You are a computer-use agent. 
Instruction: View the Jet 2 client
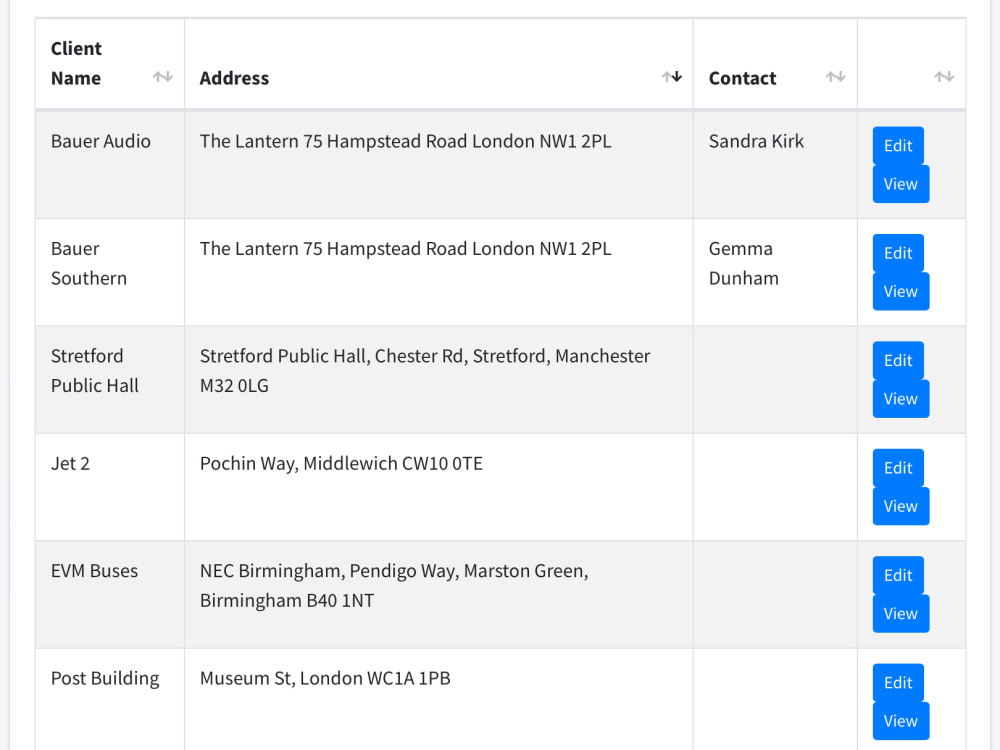901,506
